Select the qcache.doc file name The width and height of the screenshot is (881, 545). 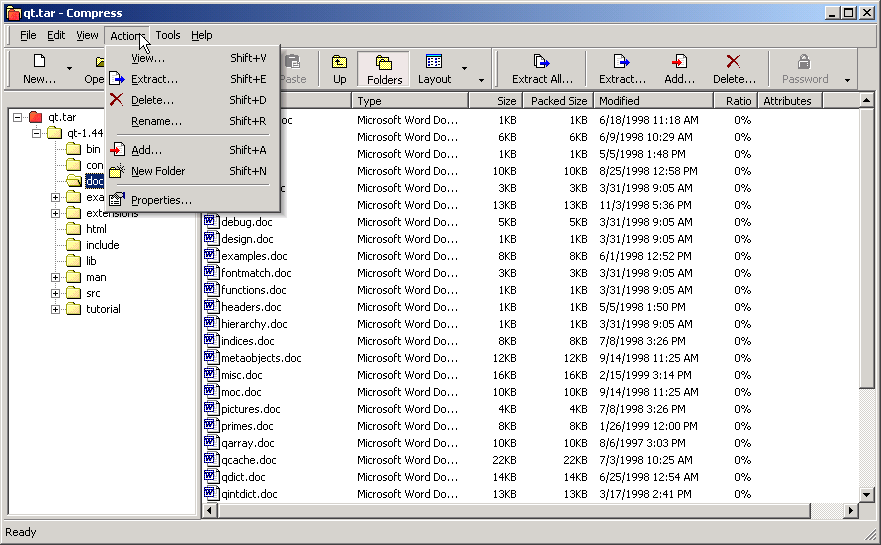(x=249, y=460)
